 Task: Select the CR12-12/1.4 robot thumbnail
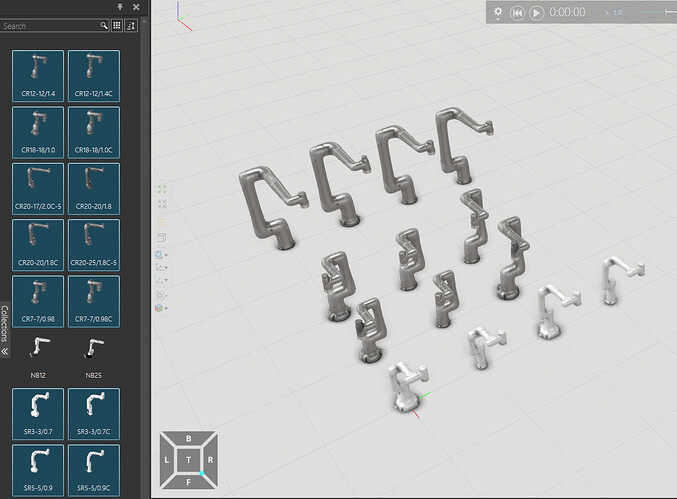click(x=38, y=77)
